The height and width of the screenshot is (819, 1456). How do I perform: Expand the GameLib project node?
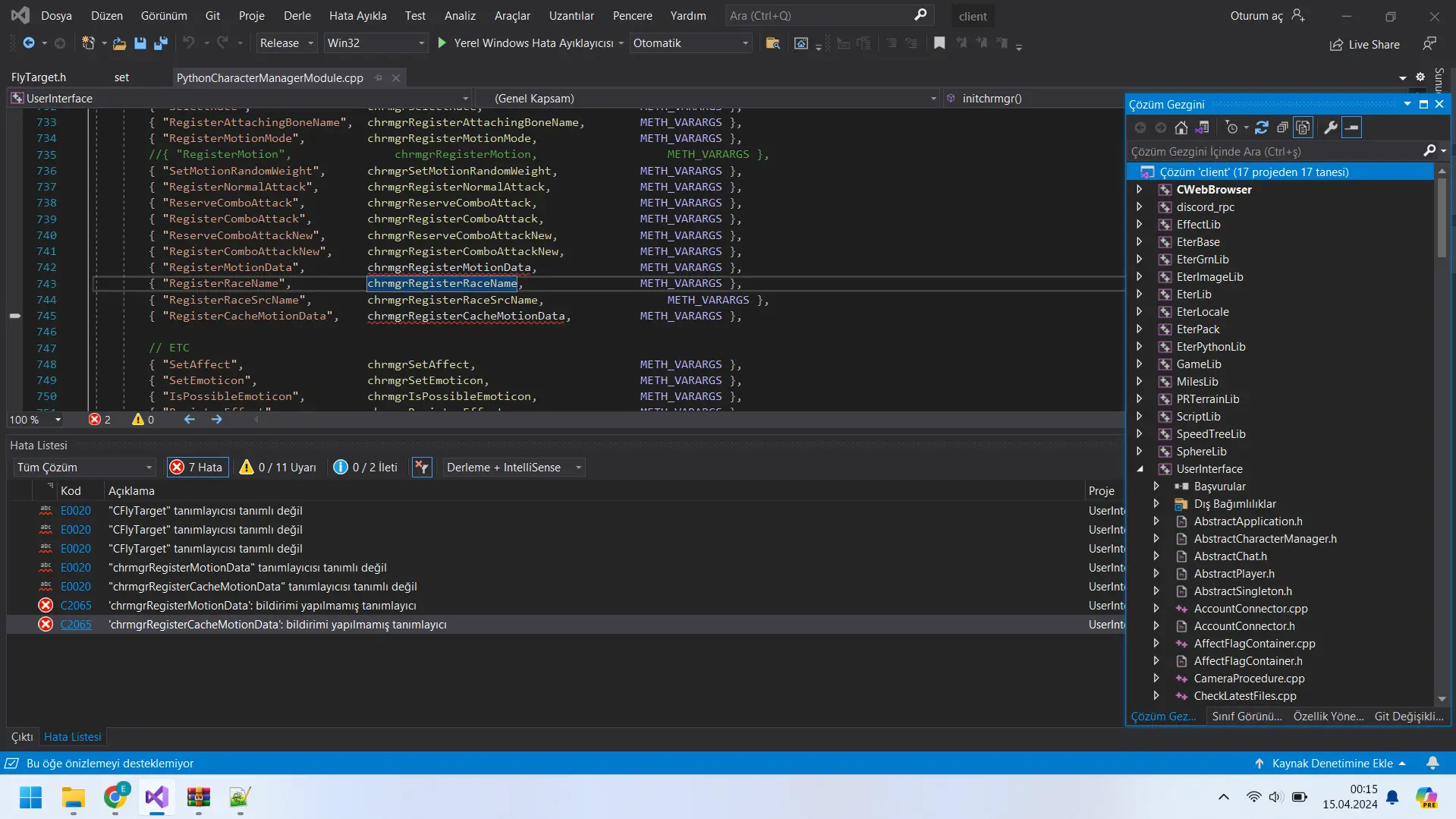pyautogui.click(x=1140, y=364)
